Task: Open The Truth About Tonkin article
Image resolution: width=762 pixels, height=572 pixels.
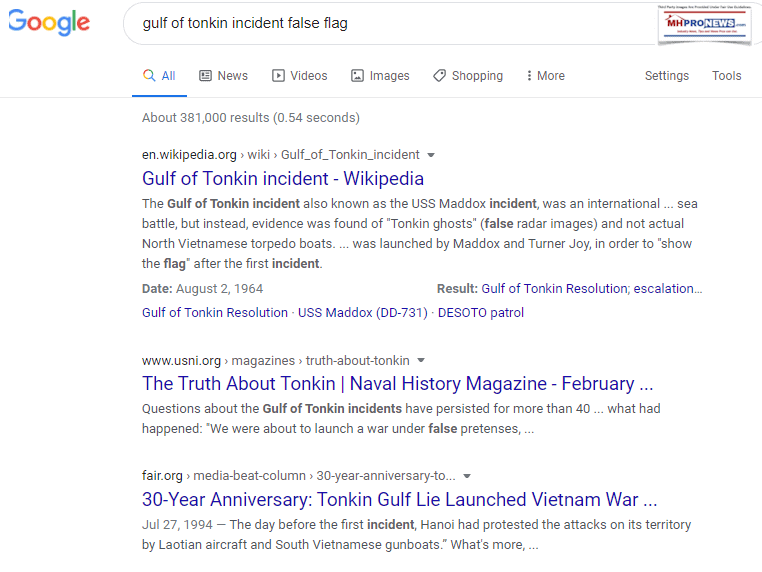Action: [x=397, y=384]
